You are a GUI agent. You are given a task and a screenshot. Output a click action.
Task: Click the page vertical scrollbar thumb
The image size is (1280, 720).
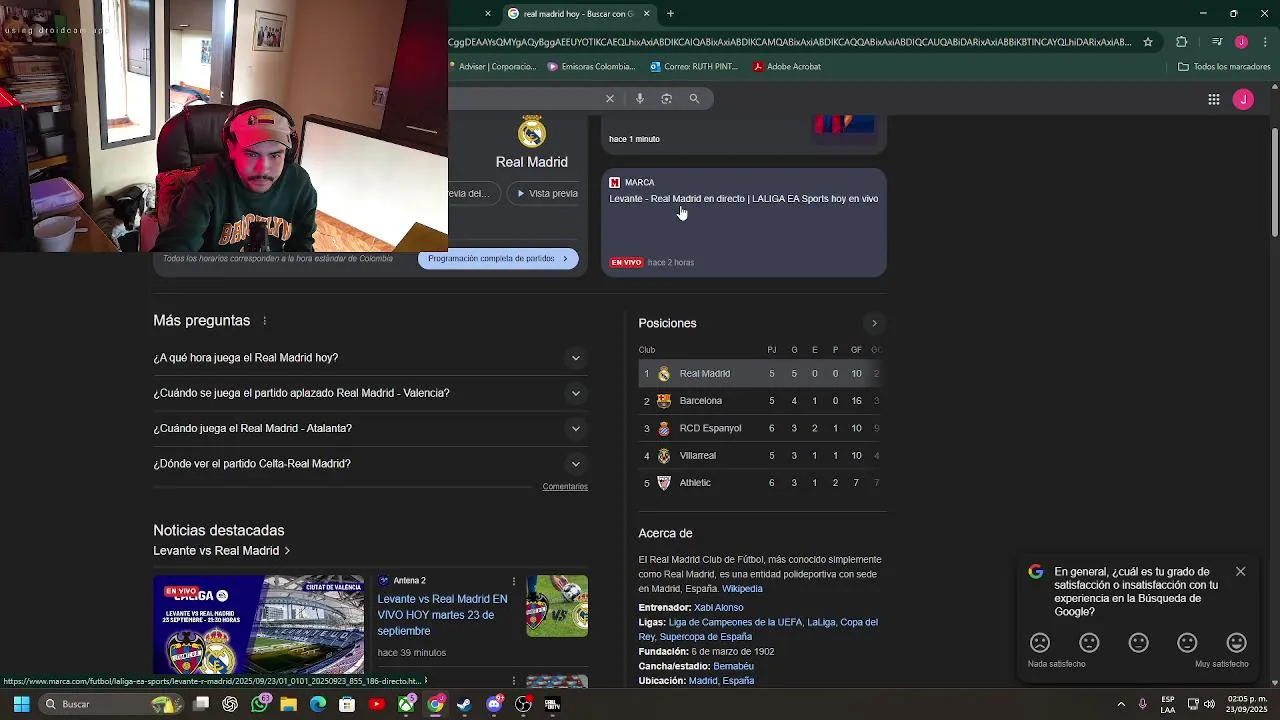1275,183
